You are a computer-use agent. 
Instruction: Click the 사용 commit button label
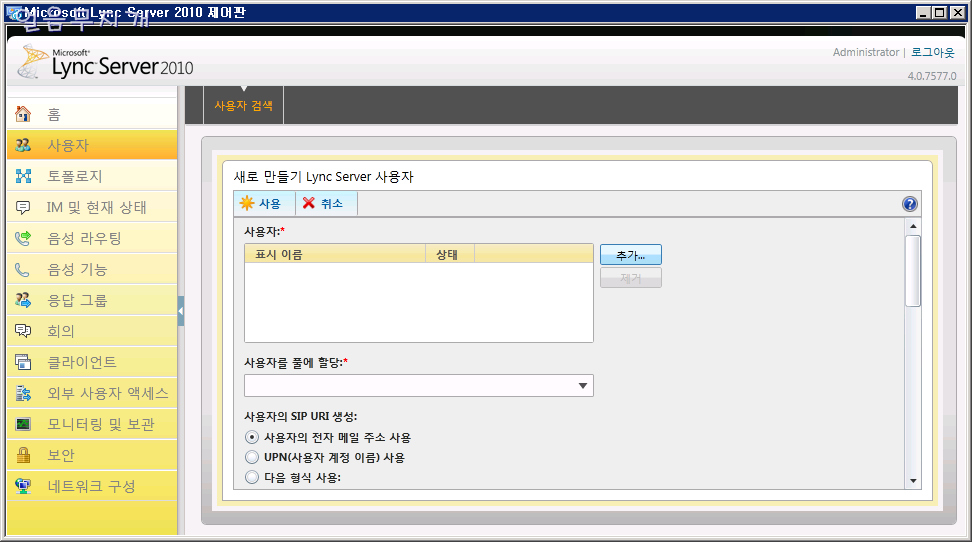coord(270,203)
